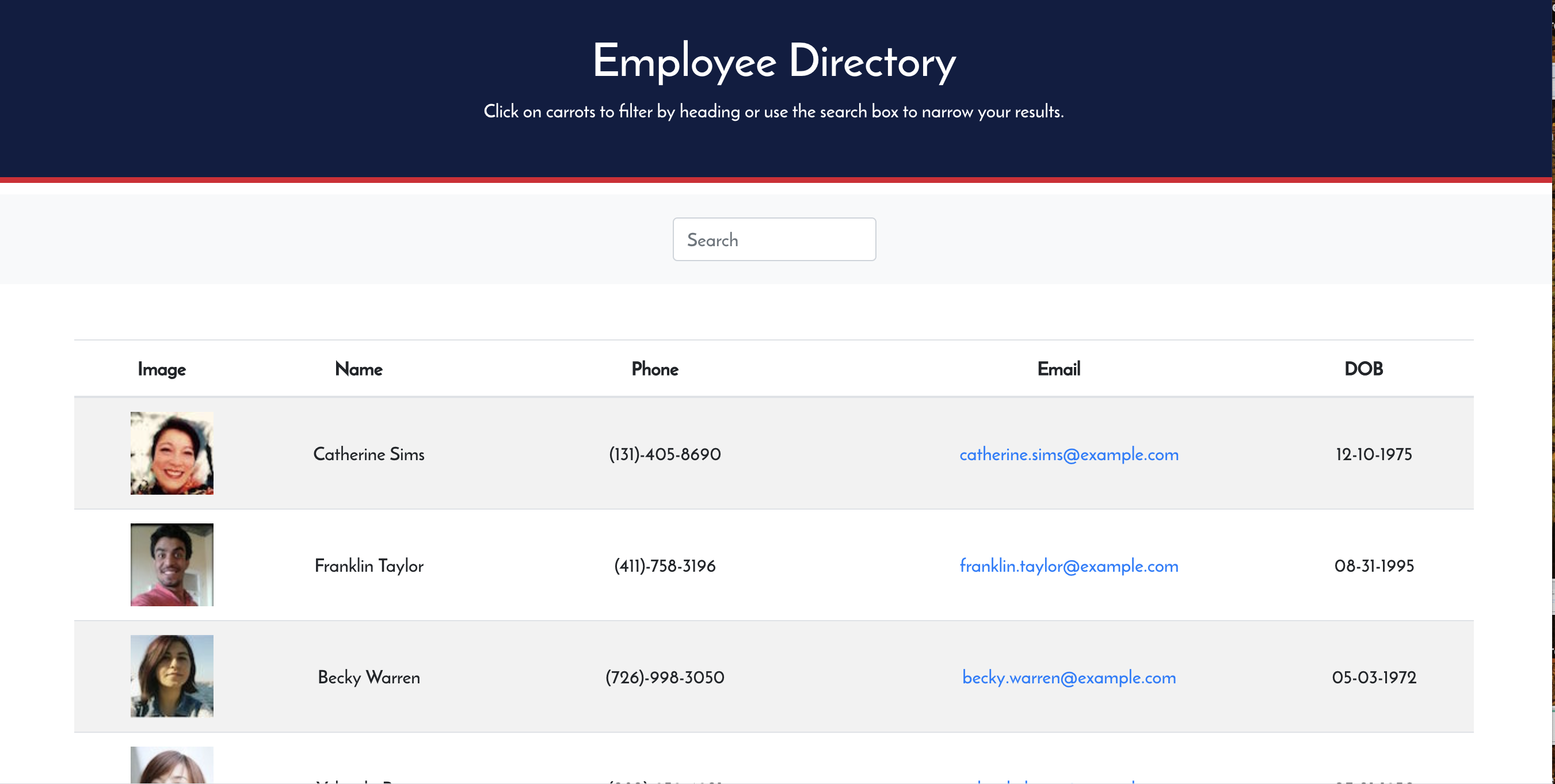Click the Image column heading
This screenshot has height=784, width=1555.
point(161,369)
